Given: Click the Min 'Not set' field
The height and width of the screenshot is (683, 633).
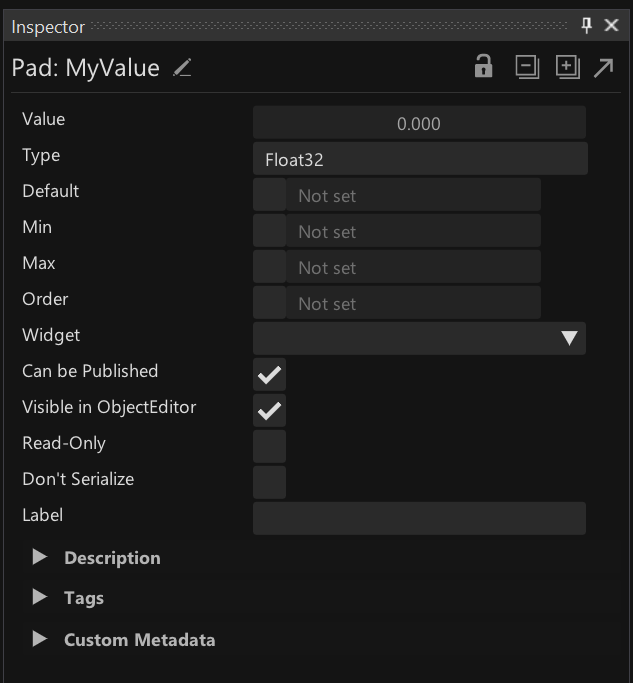Looking at the screenshot, I should (x=412, y=231).
